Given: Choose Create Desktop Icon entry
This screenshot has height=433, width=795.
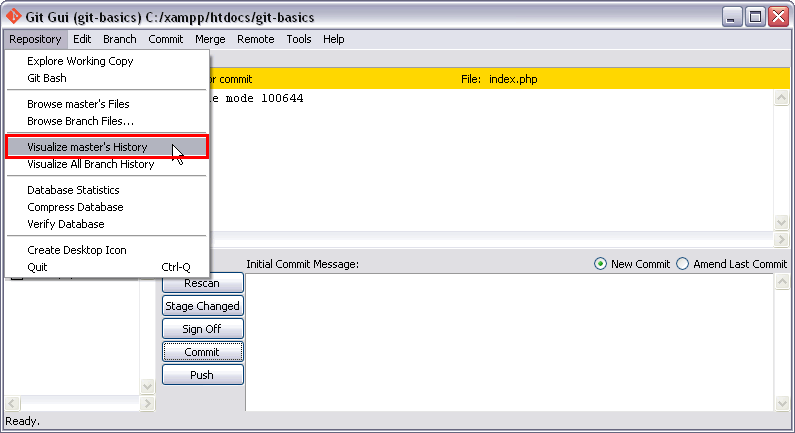Looking at the screenshot, I should [x=76, y=250].
